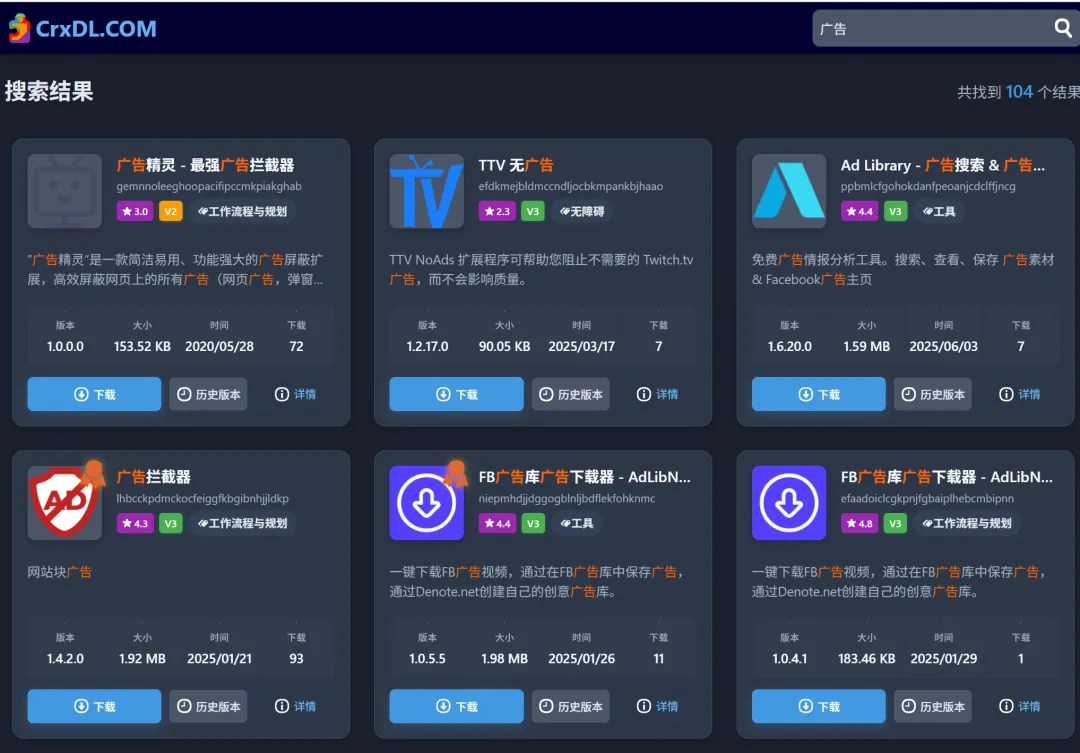Image resolution: width=1080 pixels, height=753 pixels.
Task: Open the Ad Library logo thumbnail
Action: [789, 191]
